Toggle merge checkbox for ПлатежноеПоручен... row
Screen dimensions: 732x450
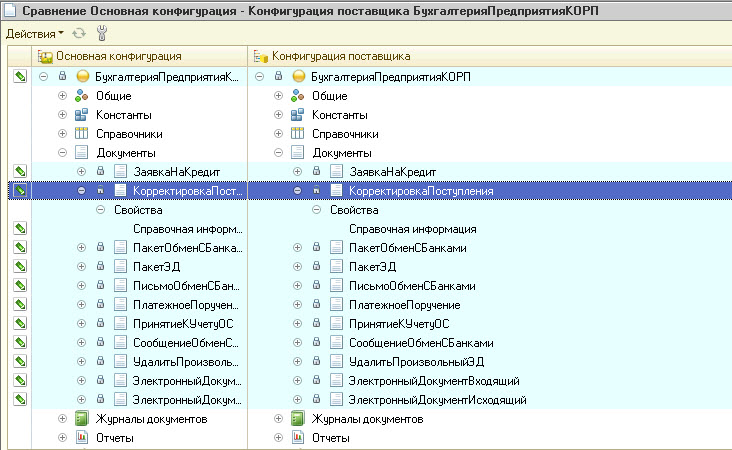(x=20, y=304)
